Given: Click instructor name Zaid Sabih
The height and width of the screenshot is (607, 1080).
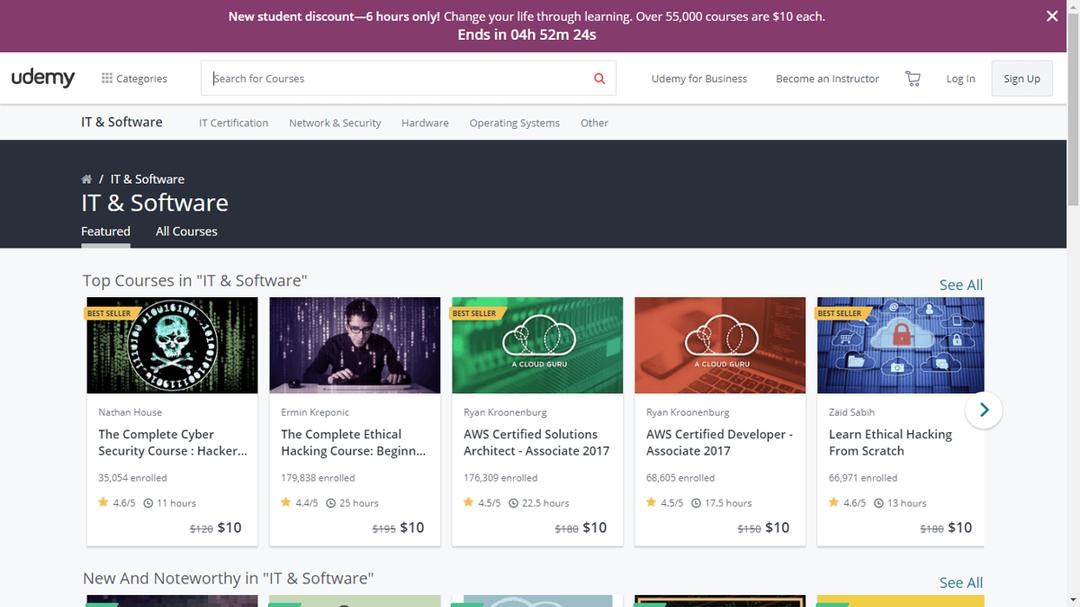Looking at the screenshot, I should coord(851,412).
